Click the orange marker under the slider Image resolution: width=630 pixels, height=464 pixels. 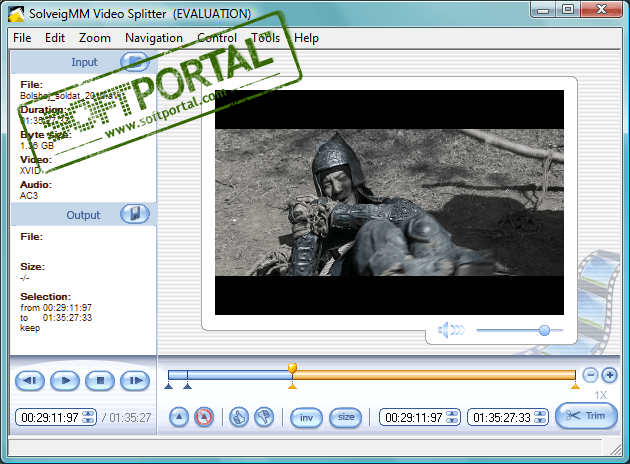(292, 386)
